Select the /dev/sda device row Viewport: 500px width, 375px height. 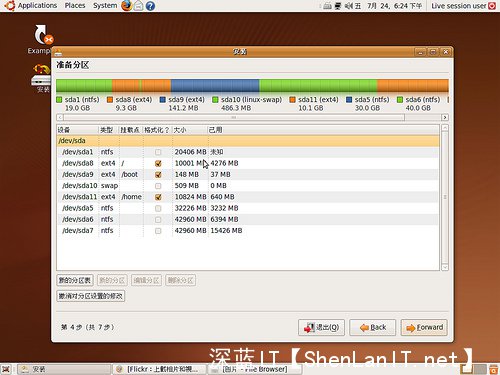tap(248, 141)
